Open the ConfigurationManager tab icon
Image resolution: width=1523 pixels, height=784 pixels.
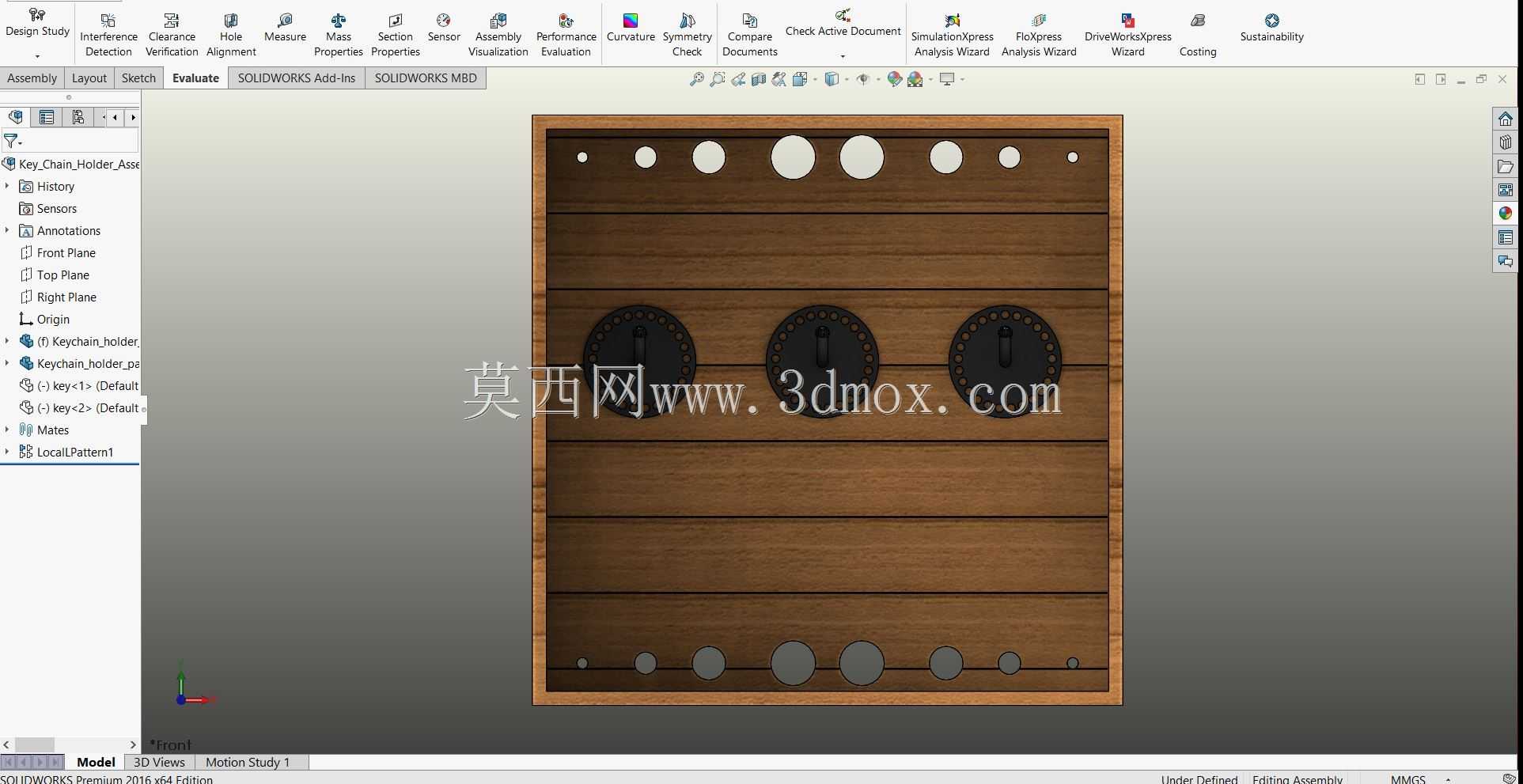(78, 117)
